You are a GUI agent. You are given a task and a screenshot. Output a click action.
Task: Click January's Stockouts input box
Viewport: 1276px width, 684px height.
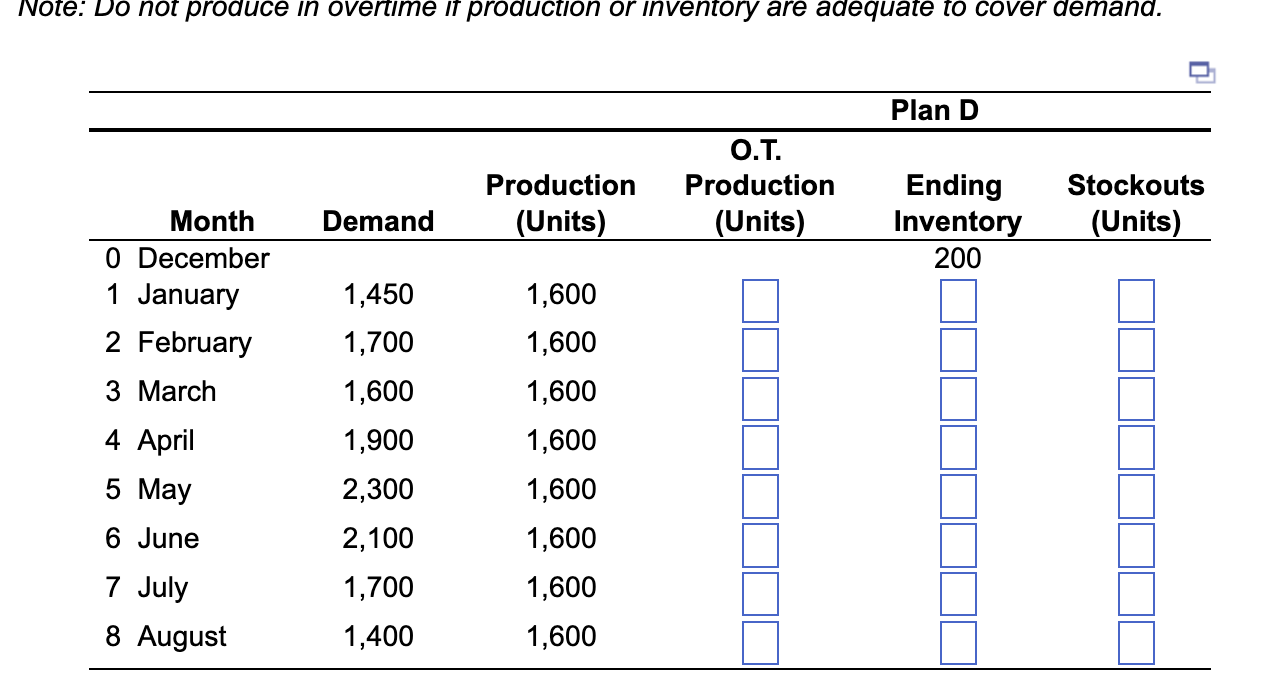tap(1135, 299)
